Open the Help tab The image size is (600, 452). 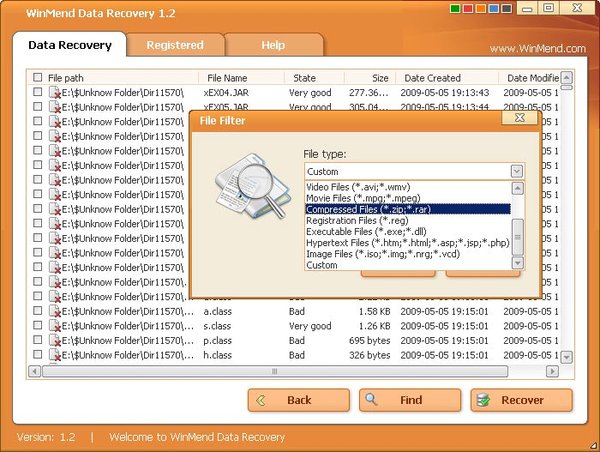pos(273,45)
